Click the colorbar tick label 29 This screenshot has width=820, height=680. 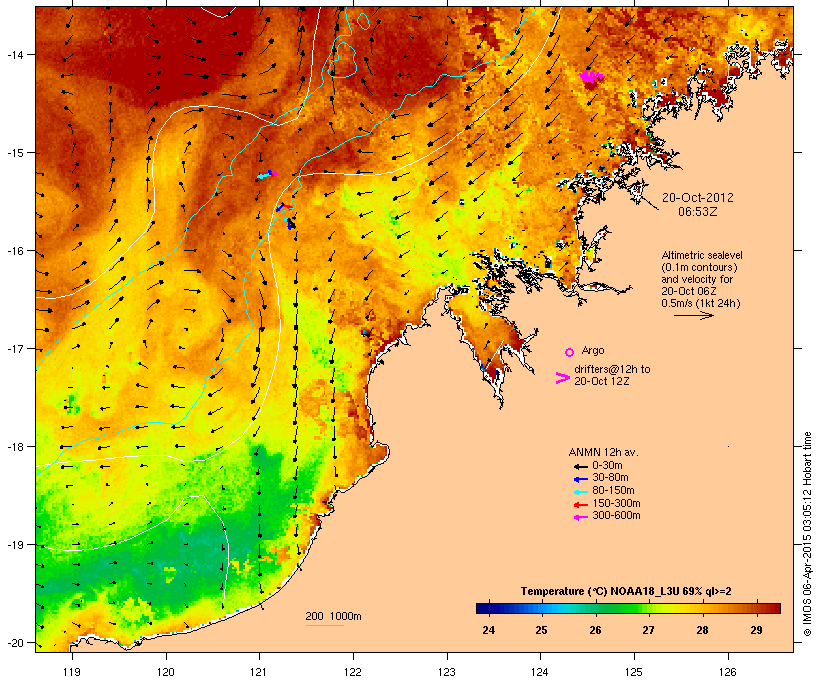tap(756, 630)
